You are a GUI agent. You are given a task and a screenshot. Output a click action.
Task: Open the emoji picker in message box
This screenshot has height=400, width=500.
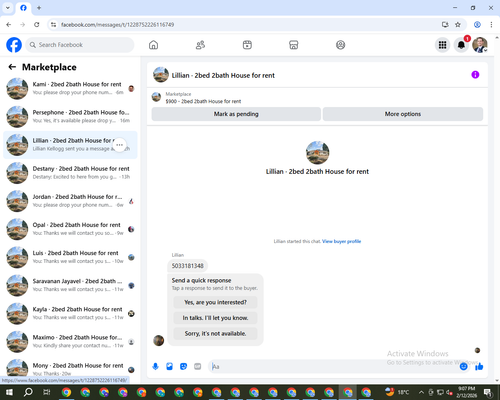(463, 367)
